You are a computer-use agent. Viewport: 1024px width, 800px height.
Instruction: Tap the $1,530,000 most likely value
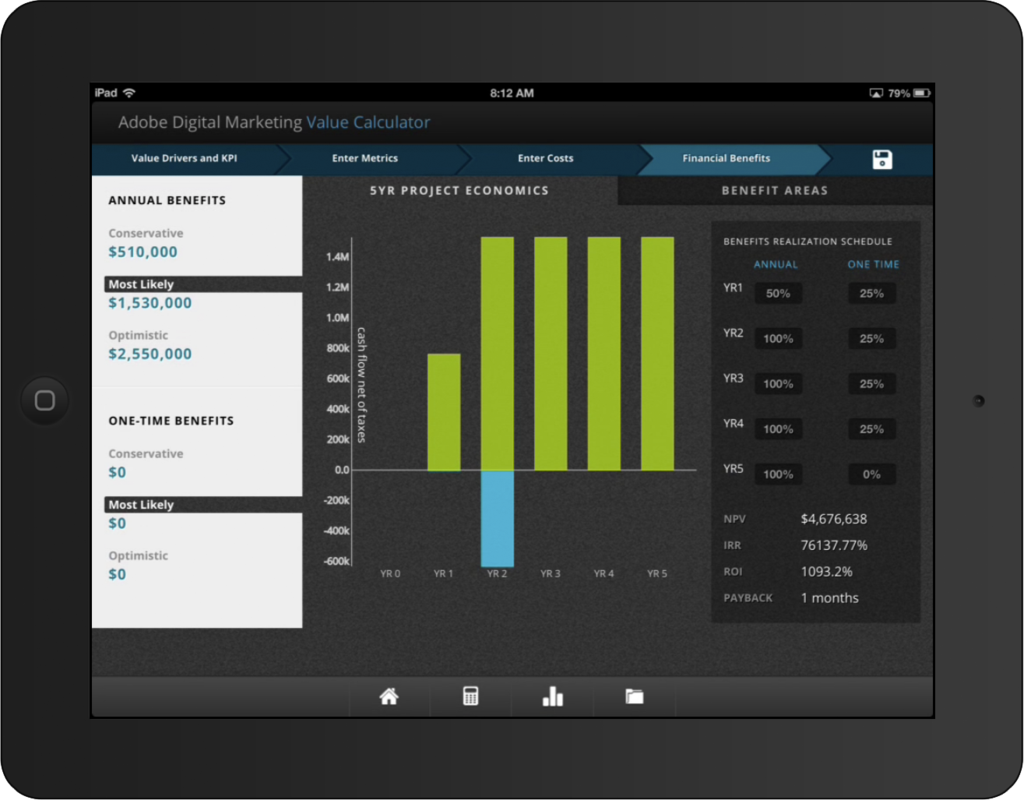coord(150,303)
